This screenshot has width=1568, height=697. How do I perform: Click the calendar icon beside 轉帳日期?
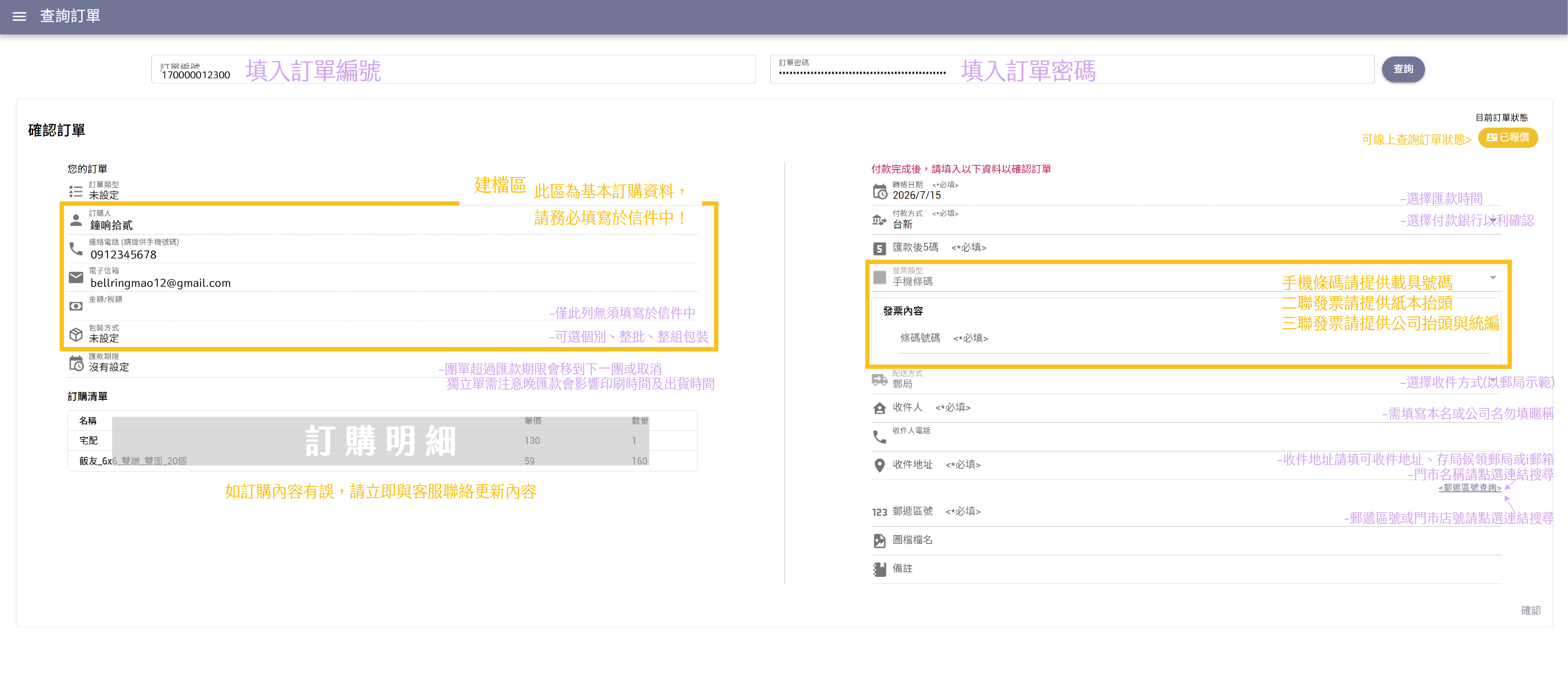click(880, 191)
